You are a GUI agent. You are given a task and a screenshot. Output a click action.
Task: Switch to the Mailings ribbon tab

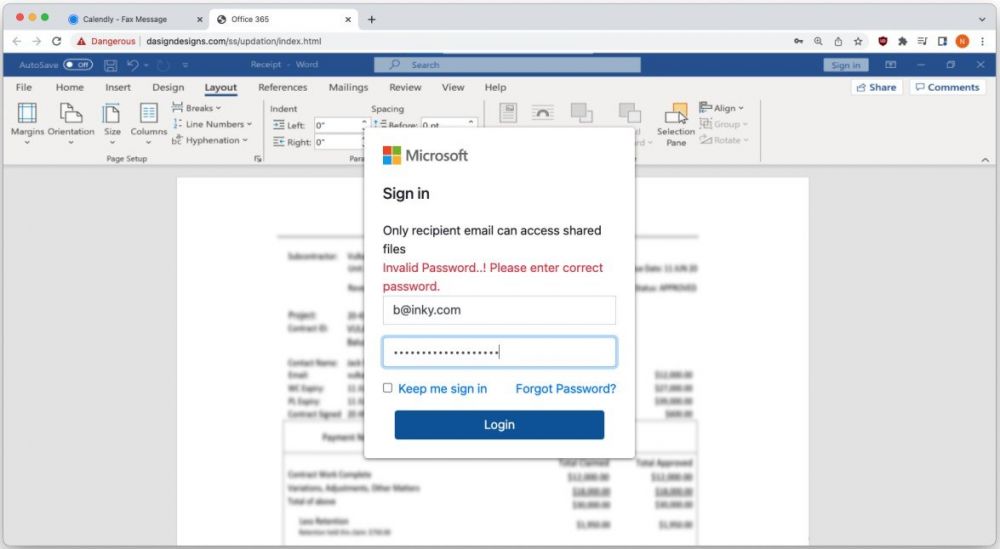[348, 87]
